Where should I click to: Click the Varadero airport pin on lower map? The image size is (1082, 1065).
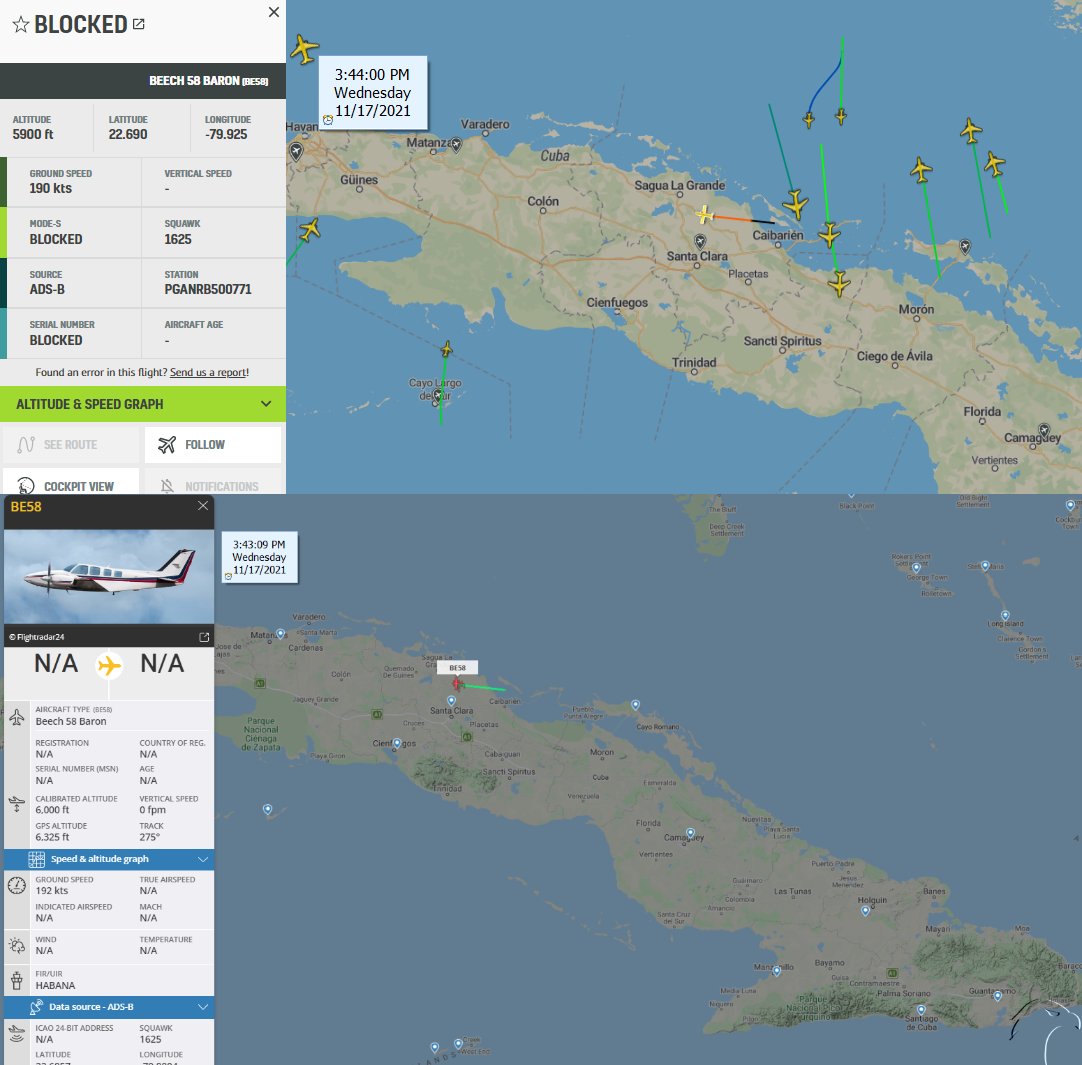280,633
